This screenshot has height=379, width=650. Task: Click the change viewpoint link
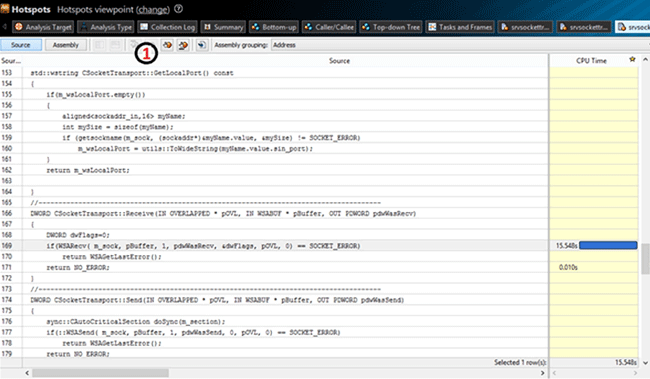(x=153, y=10)
